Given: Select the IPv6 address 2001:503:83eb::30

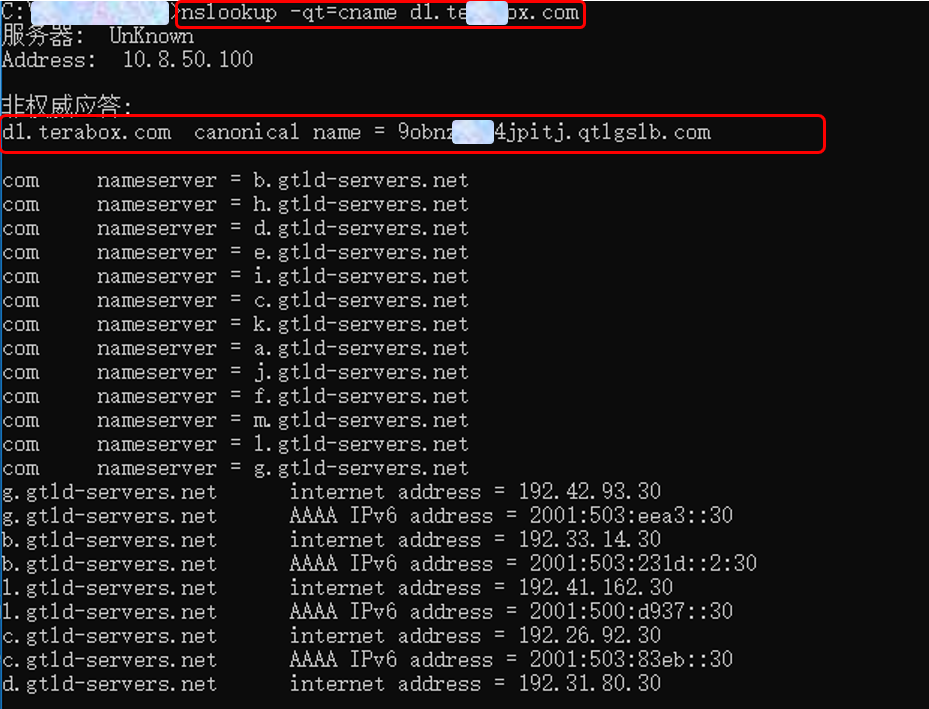Looking at the screenshot, I should pyautogui.click(x=631, y=659).
